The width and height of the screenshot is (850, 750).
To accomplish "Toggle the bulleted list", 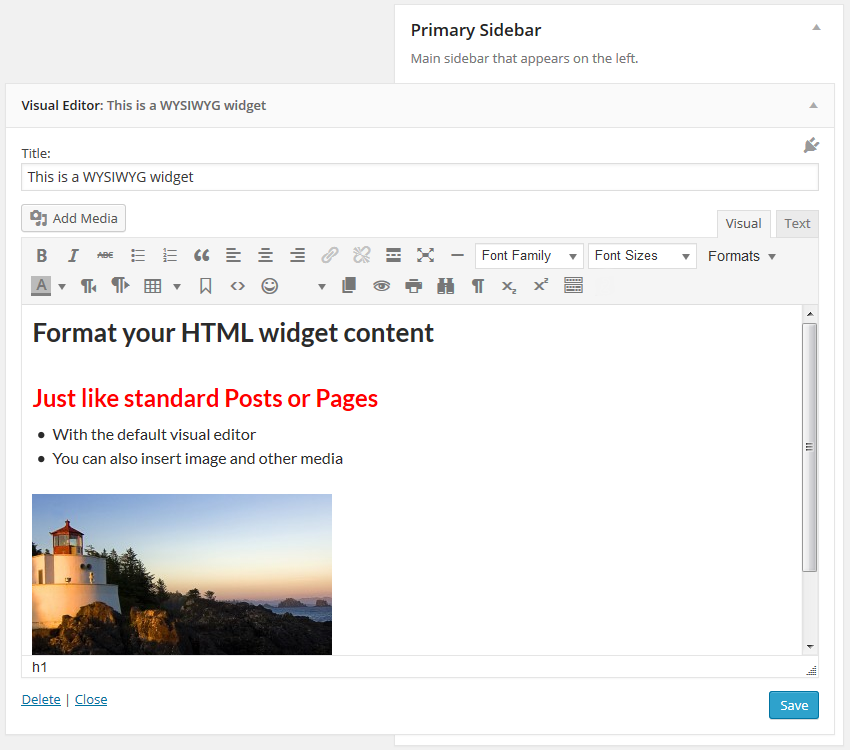I will pos(137,255).
